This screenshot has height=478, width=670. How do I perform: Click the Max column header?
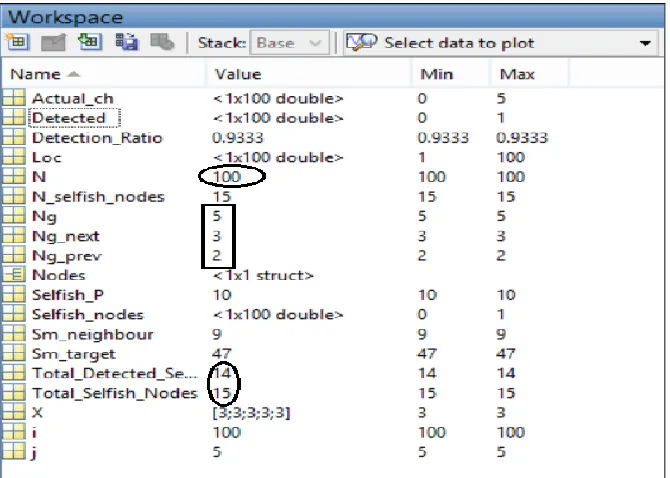pyautogui.click(x=529, y=74)
